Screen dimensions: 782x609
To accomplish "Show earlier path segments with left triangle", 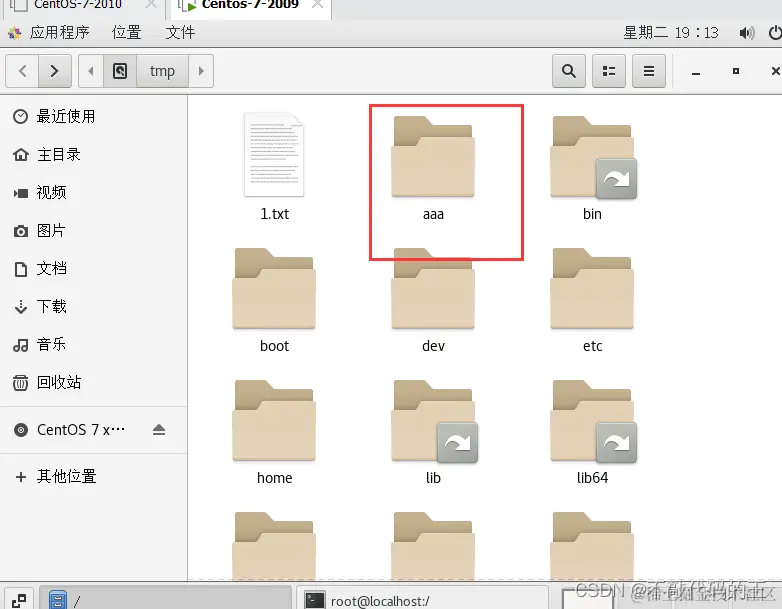I will (x=91, y=71).
